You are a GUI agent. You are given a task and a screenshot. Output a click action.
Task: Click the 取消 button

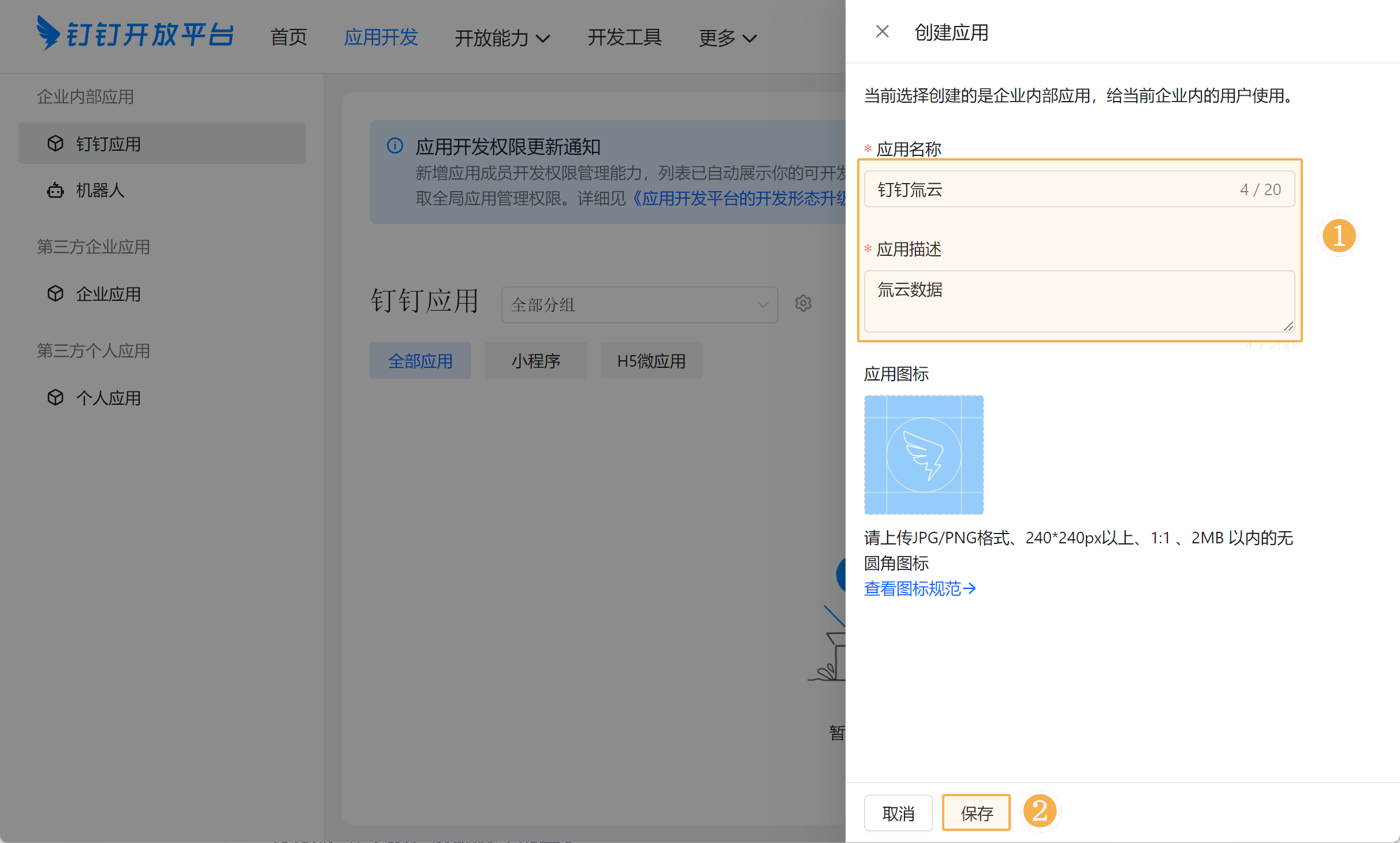tap(898, 813)
